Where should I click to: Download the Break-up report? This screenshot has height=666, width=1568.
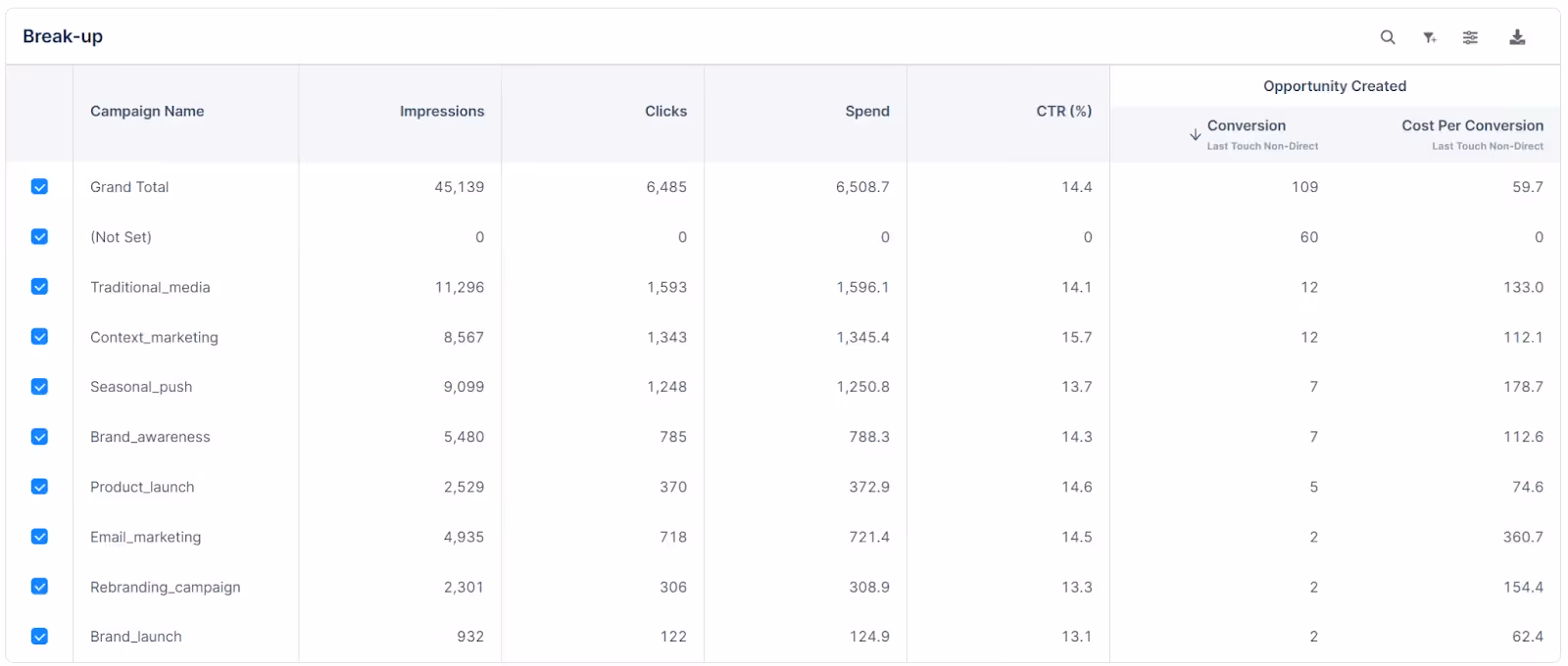tap(1517, 36)
